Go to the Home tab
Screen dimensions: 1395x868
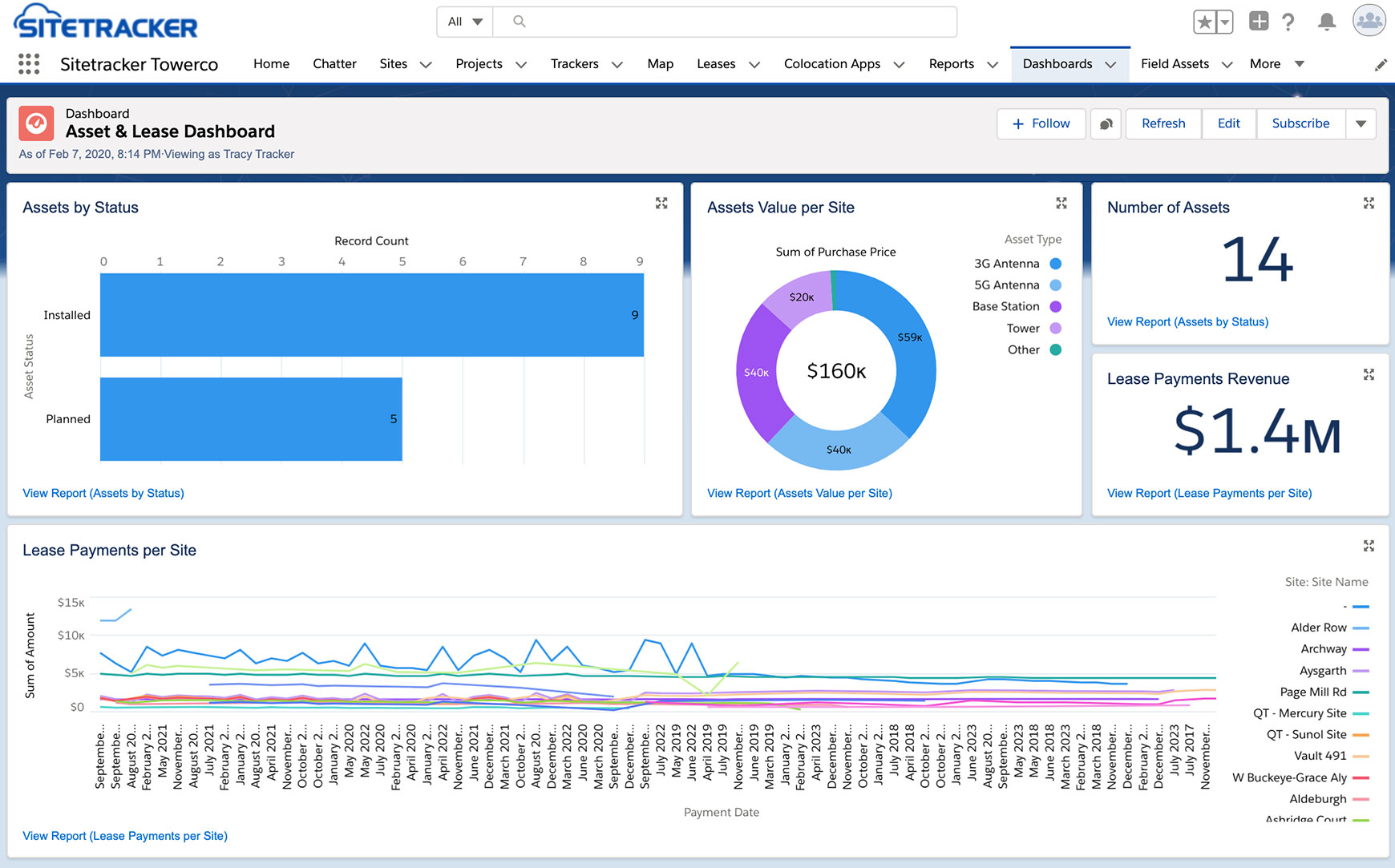point(271,64)
